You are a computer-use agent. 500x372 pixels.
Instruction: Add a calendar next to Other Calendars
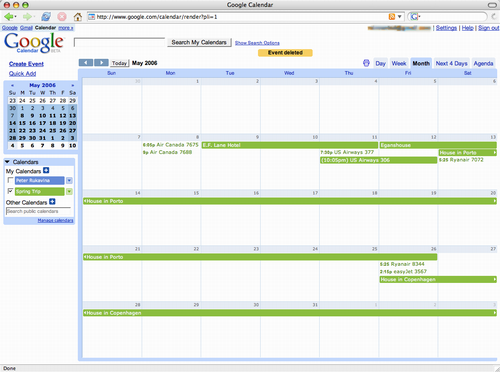[x=52, y=201]
